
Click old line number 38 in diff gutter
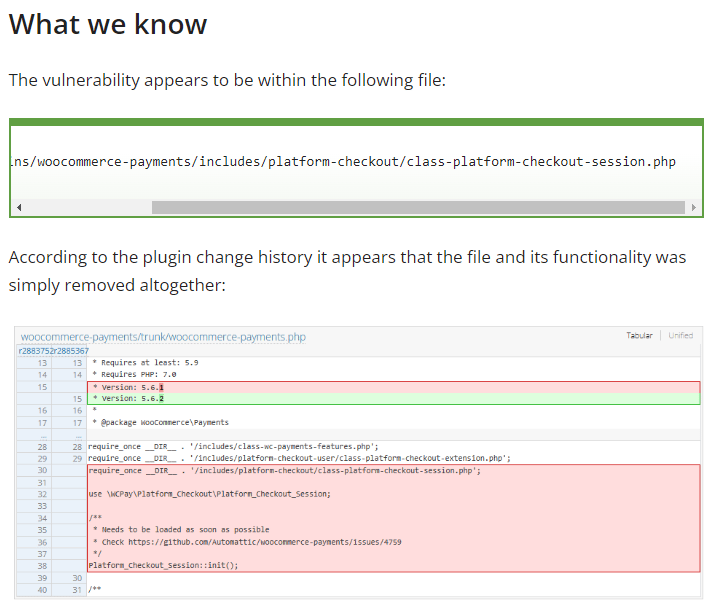[42, 566]
